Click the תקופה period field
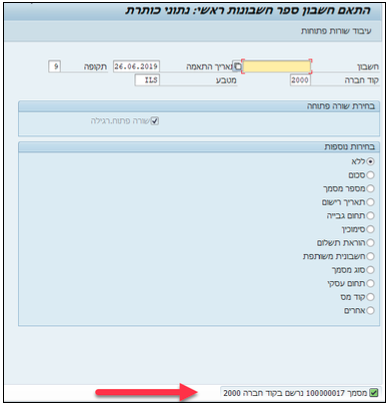Screen dimensions: 388x406 coord(55,66)
